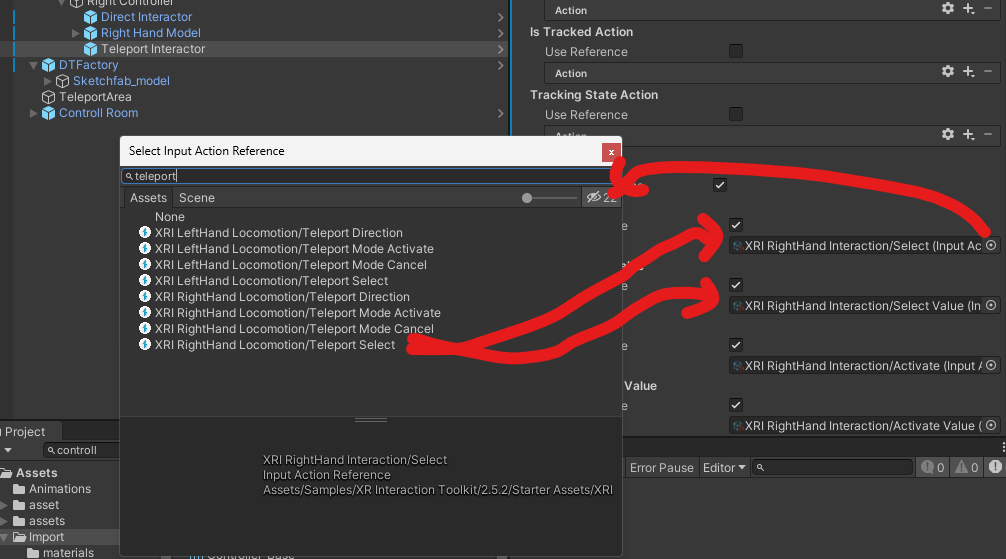Open object picker for Select Value field
The width and height of the screenshot is (1006, 559).
(991, 305)
